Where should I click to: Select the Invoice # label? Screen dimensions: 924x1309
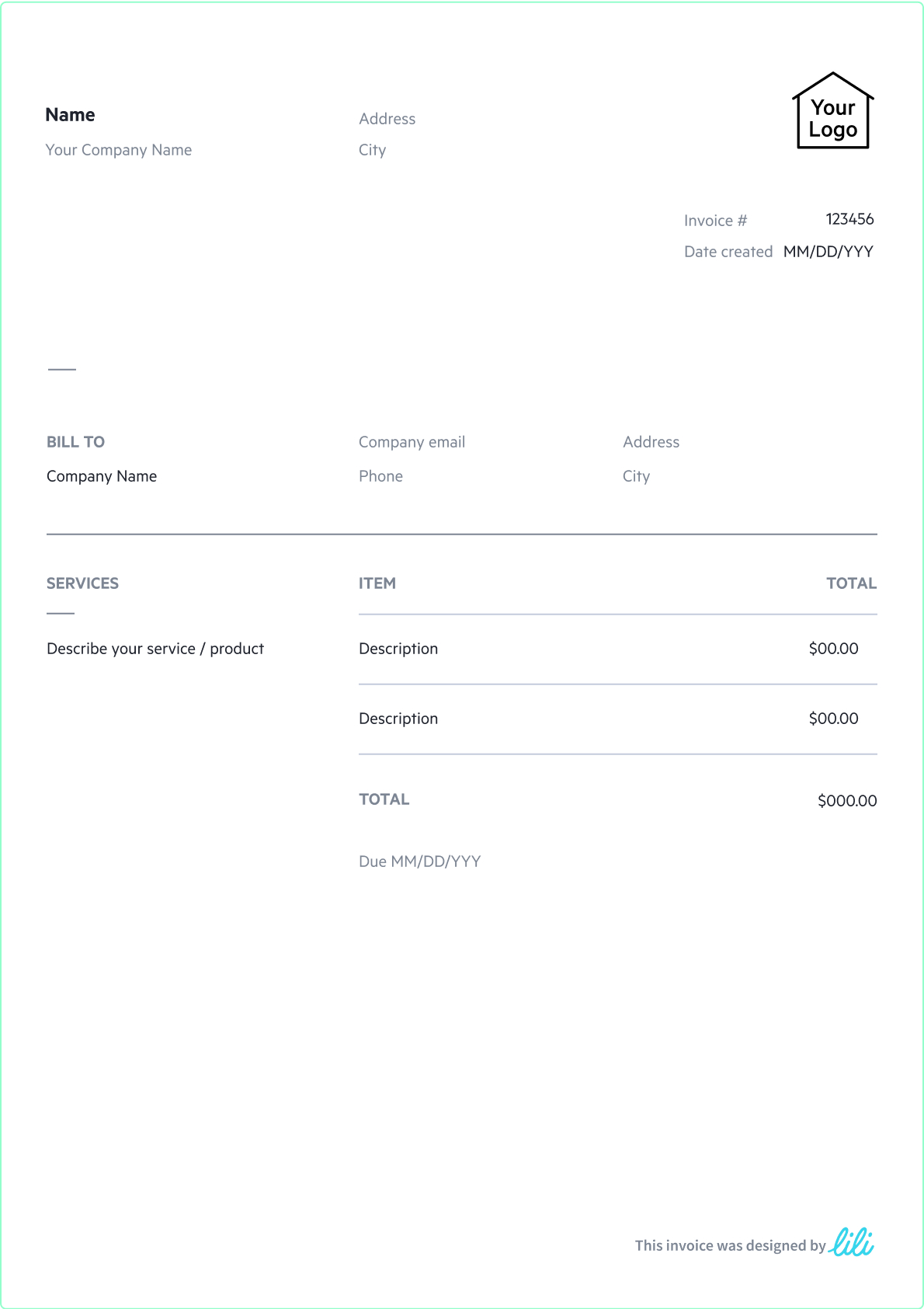[715, 221]
